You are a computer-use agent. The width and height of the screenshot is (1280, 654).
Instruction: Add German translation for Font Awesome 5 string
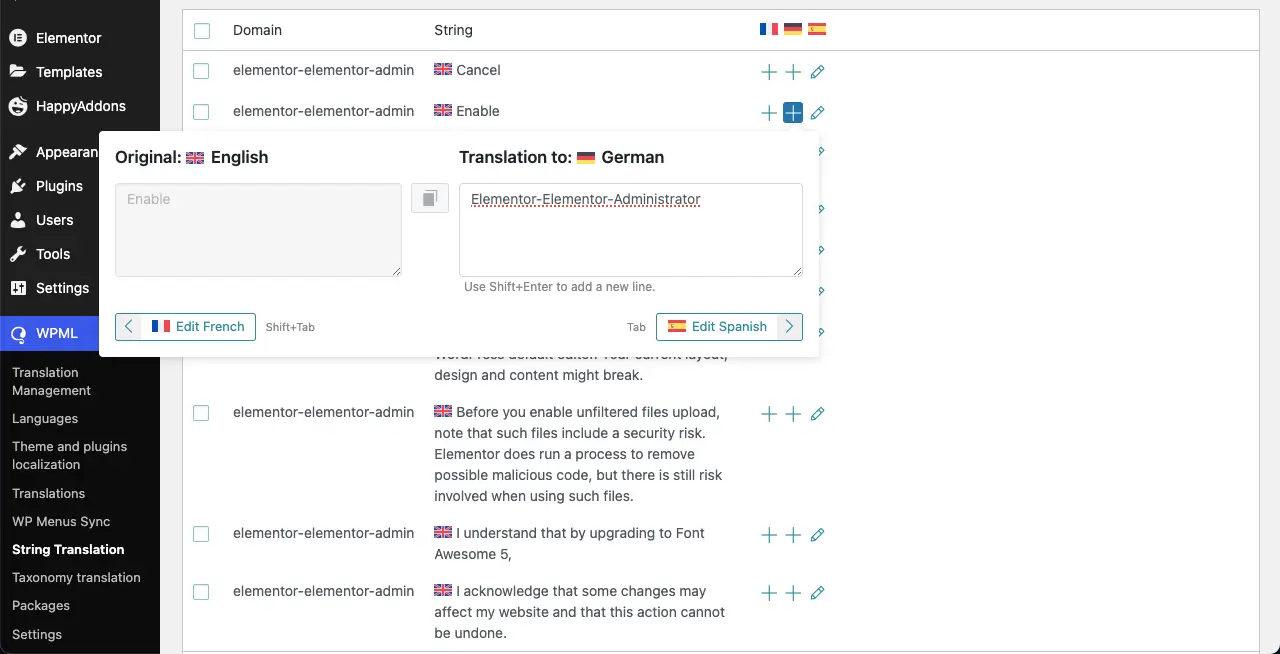coord(793,535)
